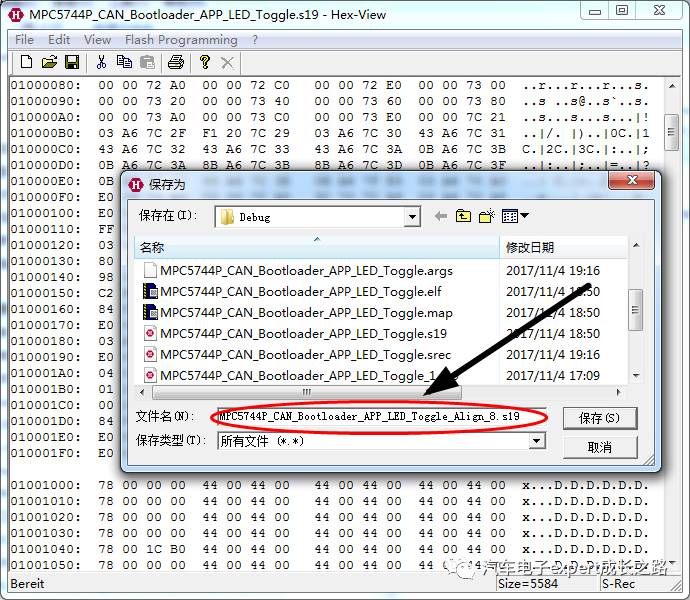
Task: Click address 01001040 row label
Action: coord(46,549)
